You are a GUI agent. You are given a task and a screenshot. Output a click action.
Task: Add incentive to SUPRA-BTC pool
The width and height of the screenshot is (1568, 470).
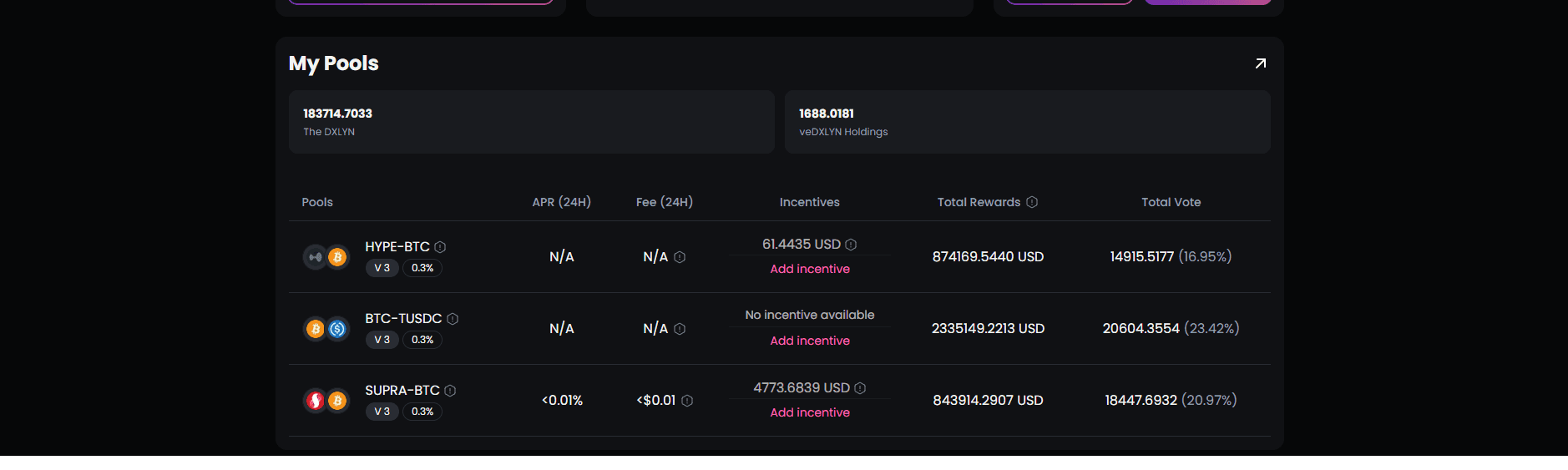click(809, 412)
